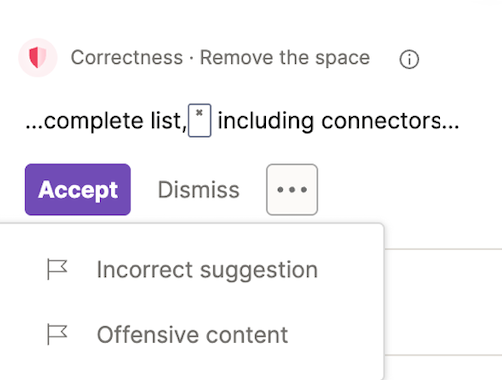The width and height of the screenshot is (502, 380).
Task: Open the info icon beside Remove the space
Action: click(409, 59)
